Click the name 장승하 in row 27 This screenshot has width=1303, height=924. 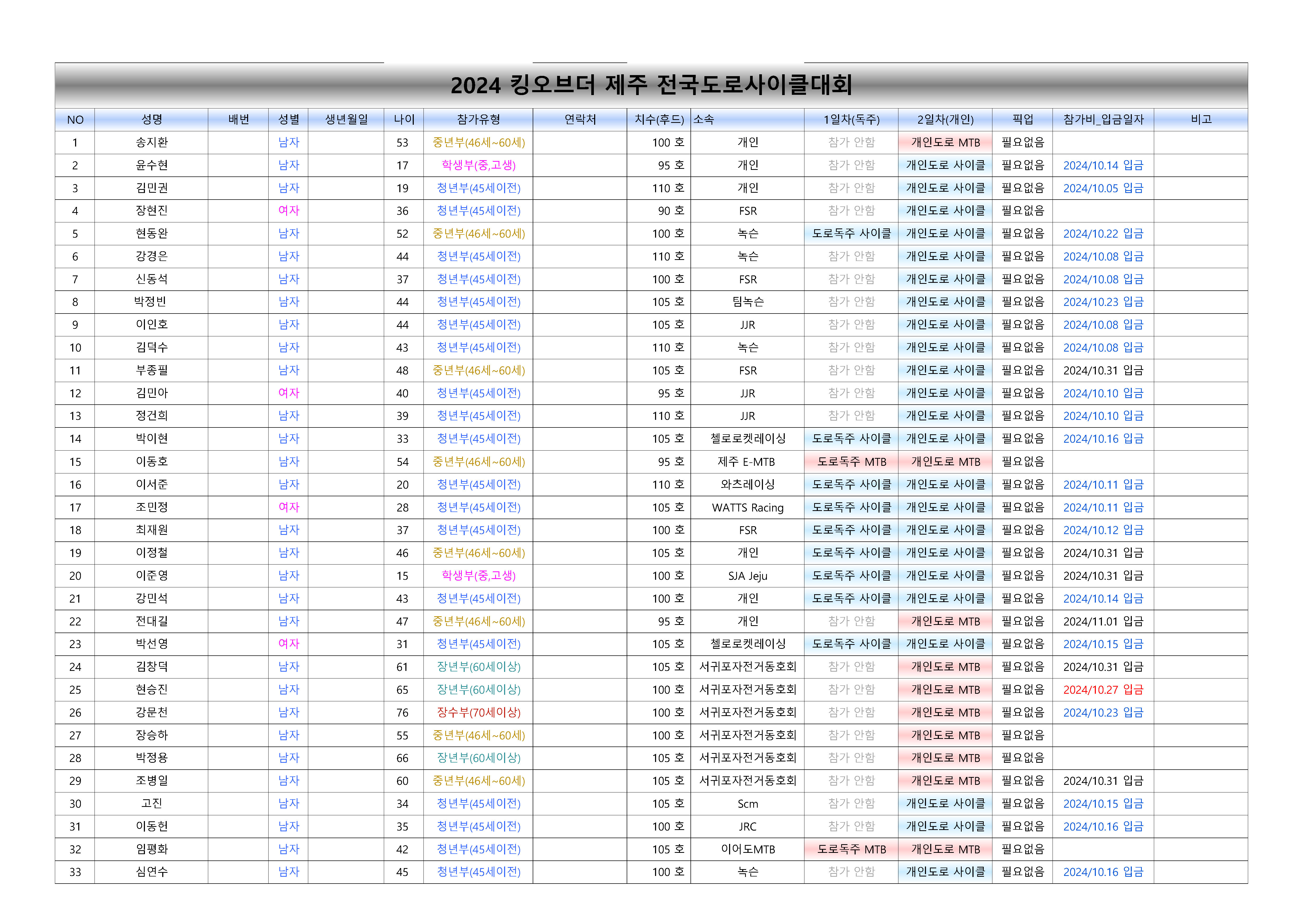152,735
